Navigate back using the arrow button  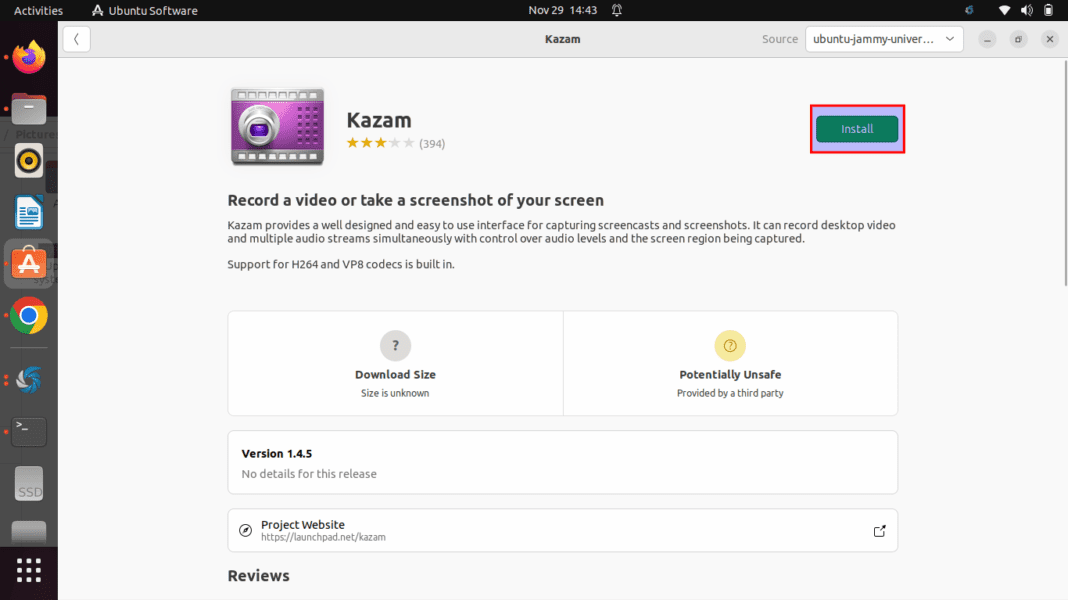pos(76,39)
